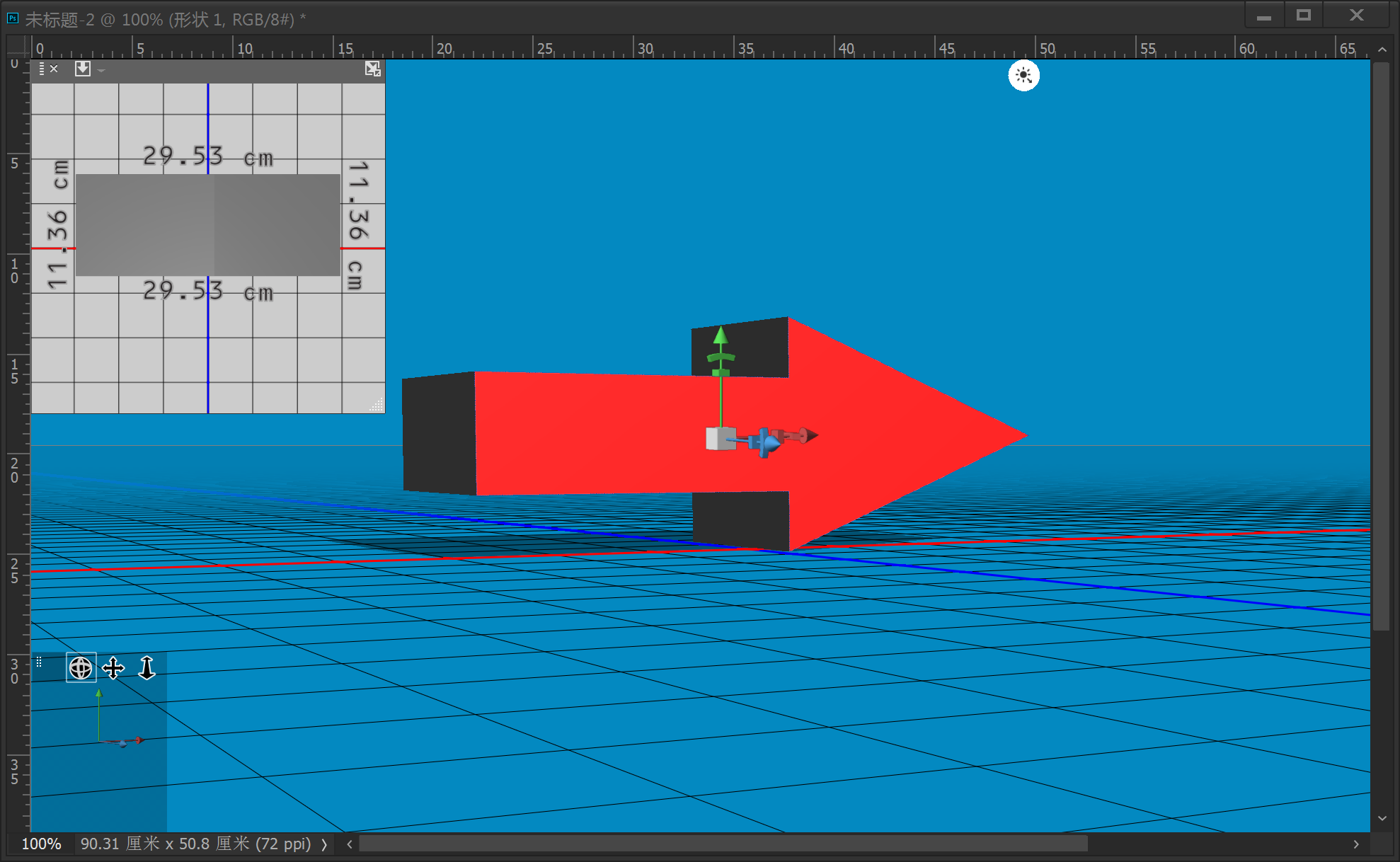Select the pan 3D camera tool
Viewport: 1400px width, 862px height.
[x=113, y=667]
